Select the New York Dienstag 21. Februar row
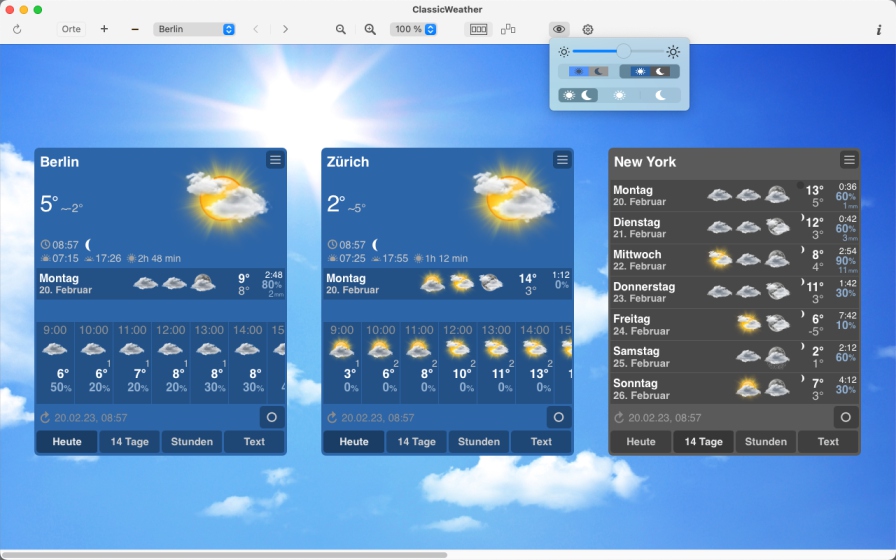 [x=734, y=228]
